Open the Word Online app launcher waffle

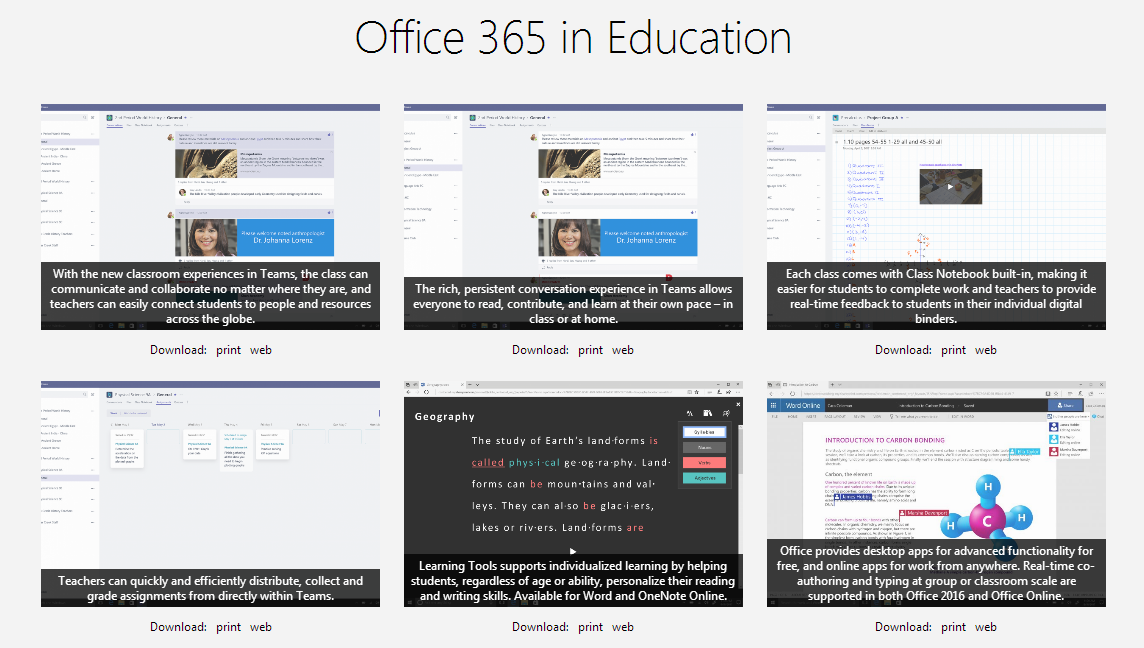click(x=774, y=404)
